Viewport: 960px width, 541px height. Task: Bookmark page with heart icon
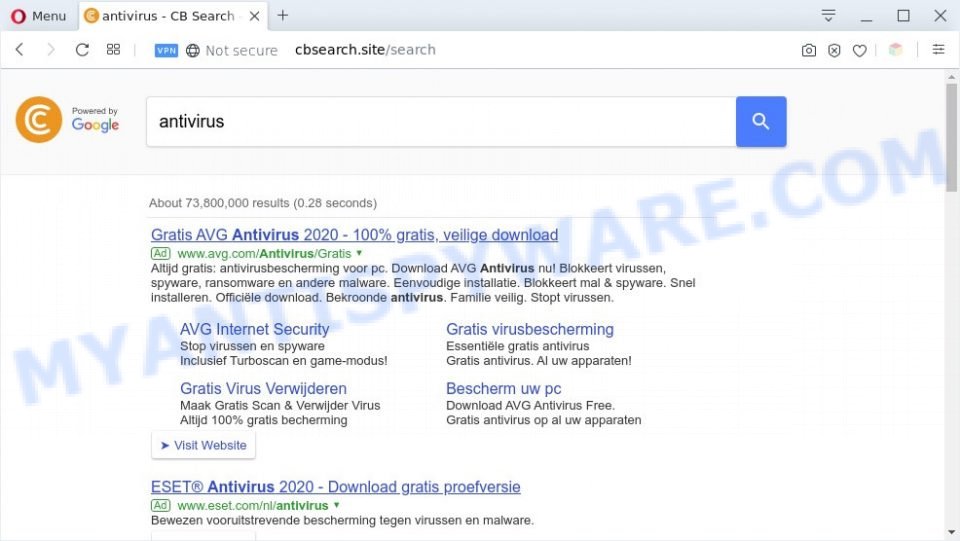point(860,50)
